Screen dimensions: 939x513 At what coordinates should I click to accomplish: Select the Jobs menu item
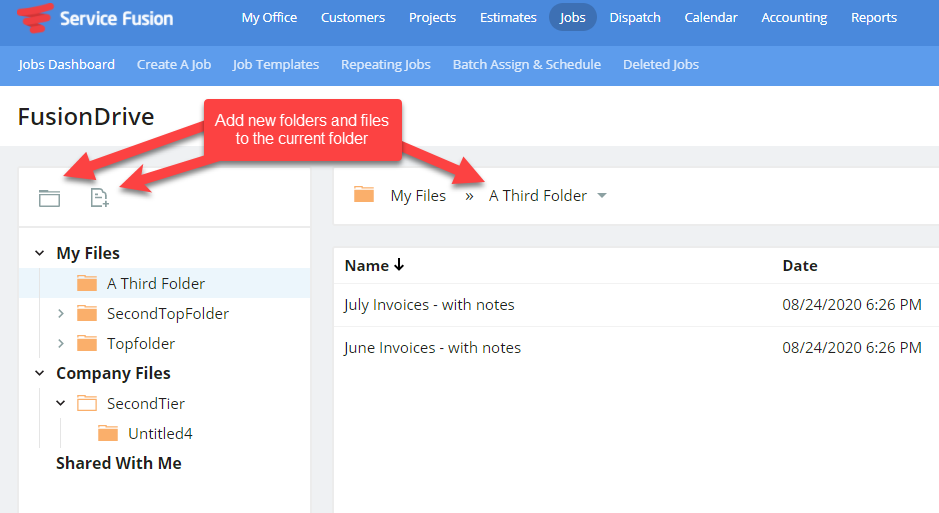tap(573, 17)
